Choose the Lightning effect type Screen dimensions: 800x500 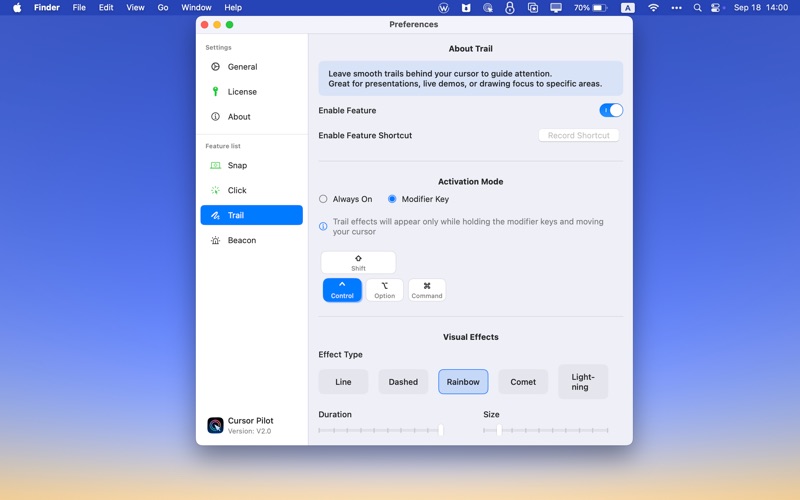coord(583,382)
